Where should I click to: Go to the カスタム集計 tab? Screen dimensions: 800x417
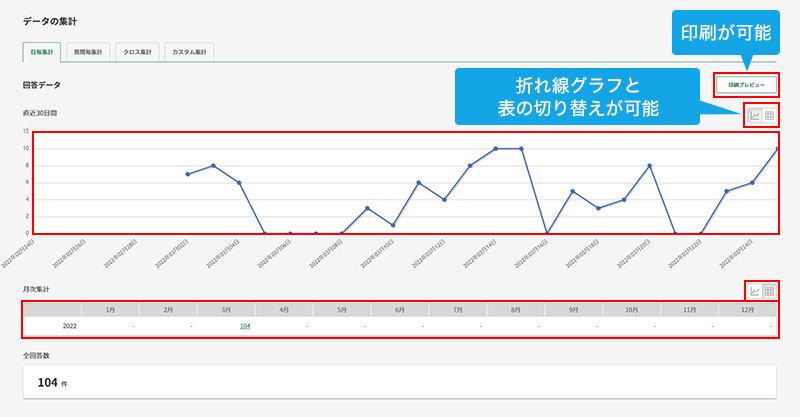(190, 51)
